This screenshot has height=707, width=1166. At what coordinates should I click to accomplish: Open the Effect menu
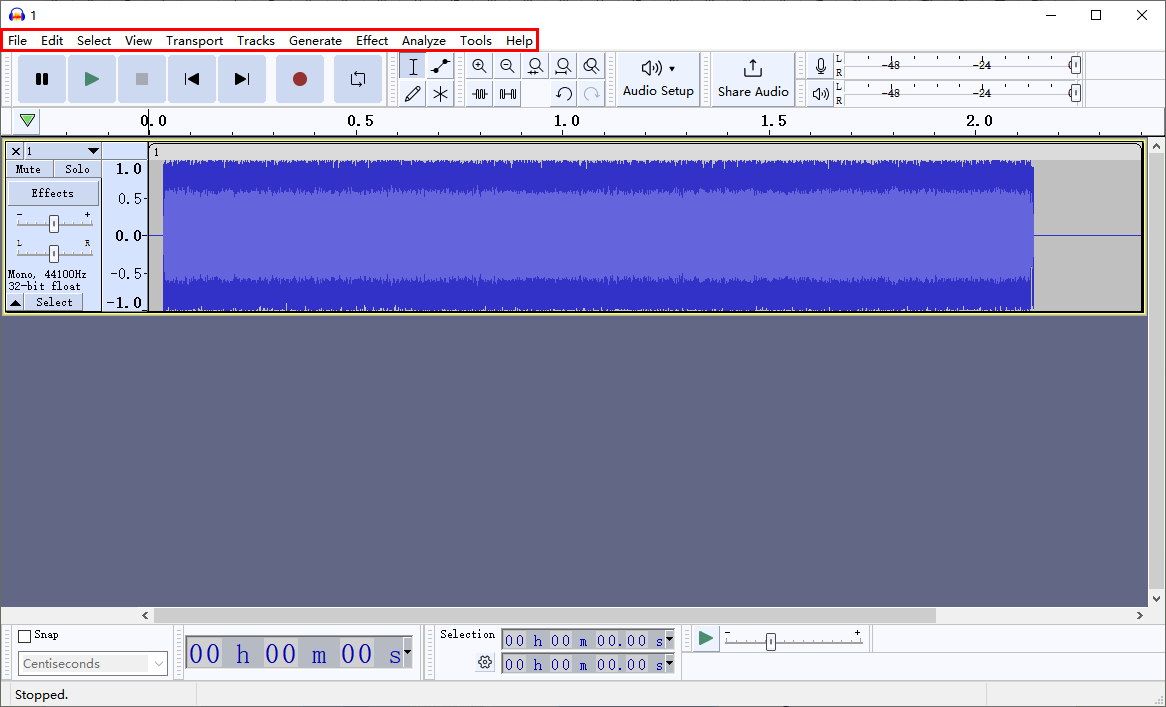[372, 41]
